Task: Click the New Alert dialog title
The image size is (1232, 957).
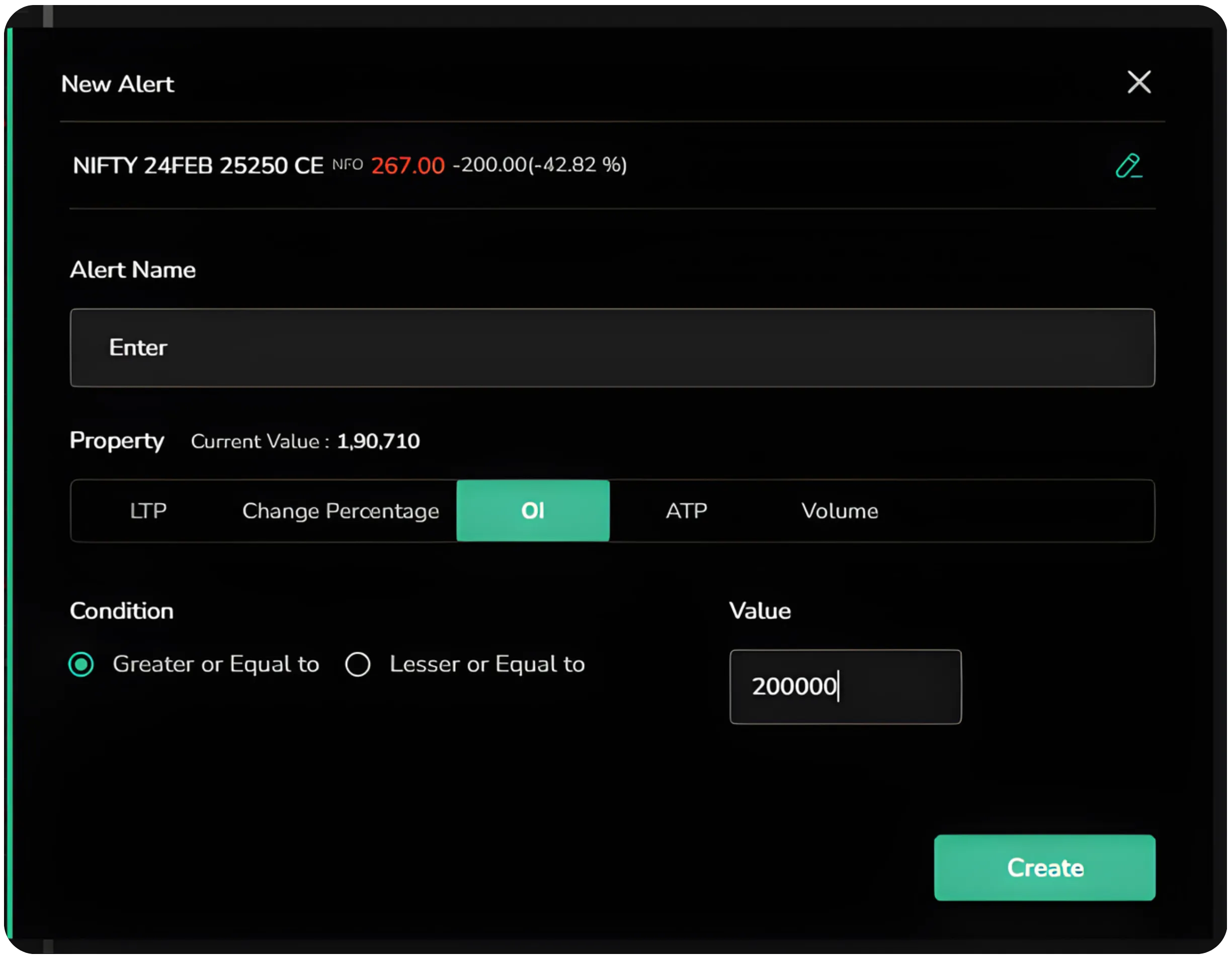Action: click(117, 83)
